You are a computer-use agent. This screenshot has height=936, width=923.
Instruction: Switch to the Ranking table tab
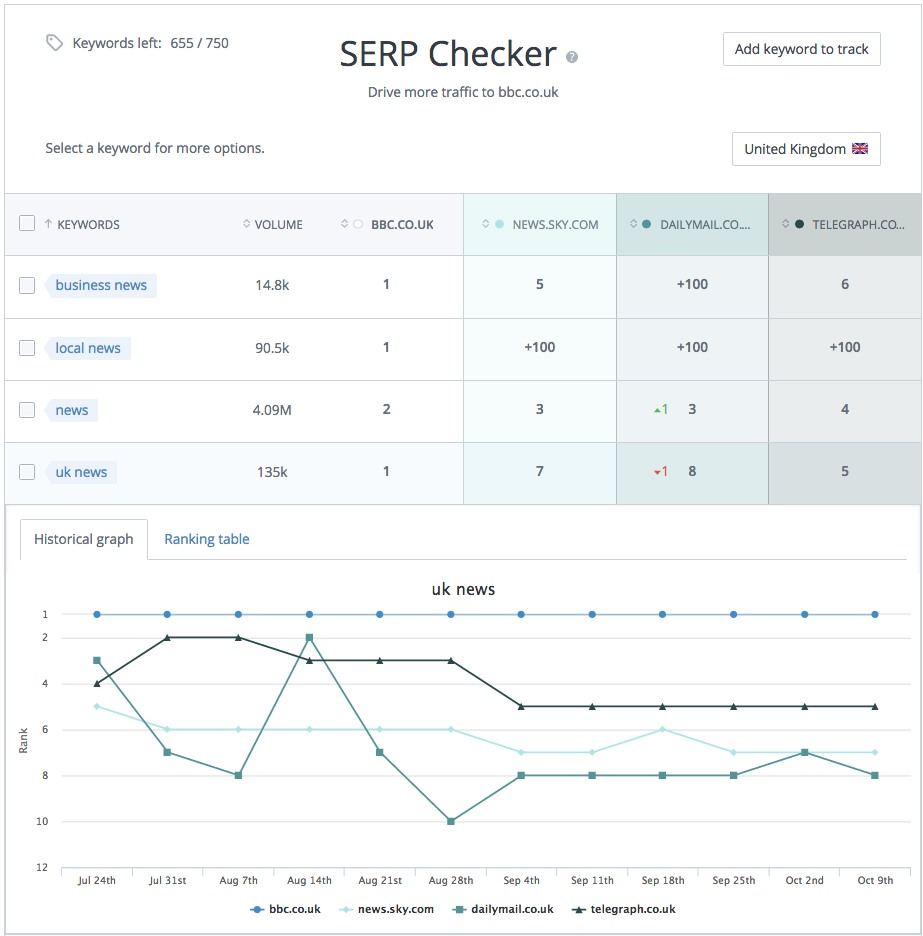point(206,539)
